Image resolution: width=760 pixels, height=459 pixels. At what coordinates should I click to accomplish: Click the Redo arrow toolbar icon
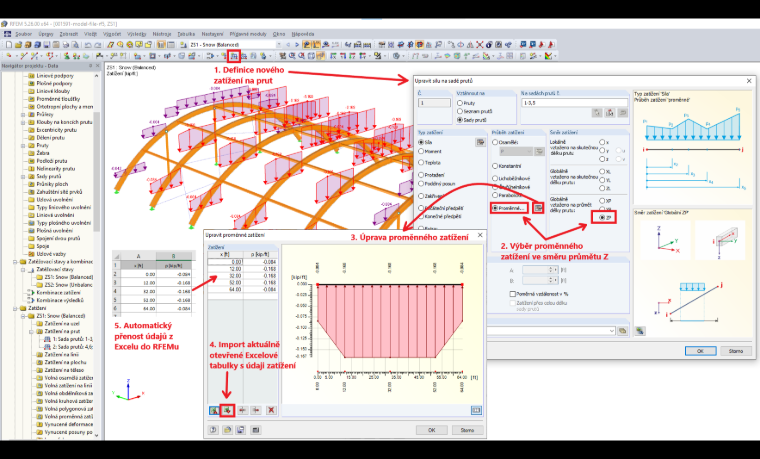pos(97,45)
